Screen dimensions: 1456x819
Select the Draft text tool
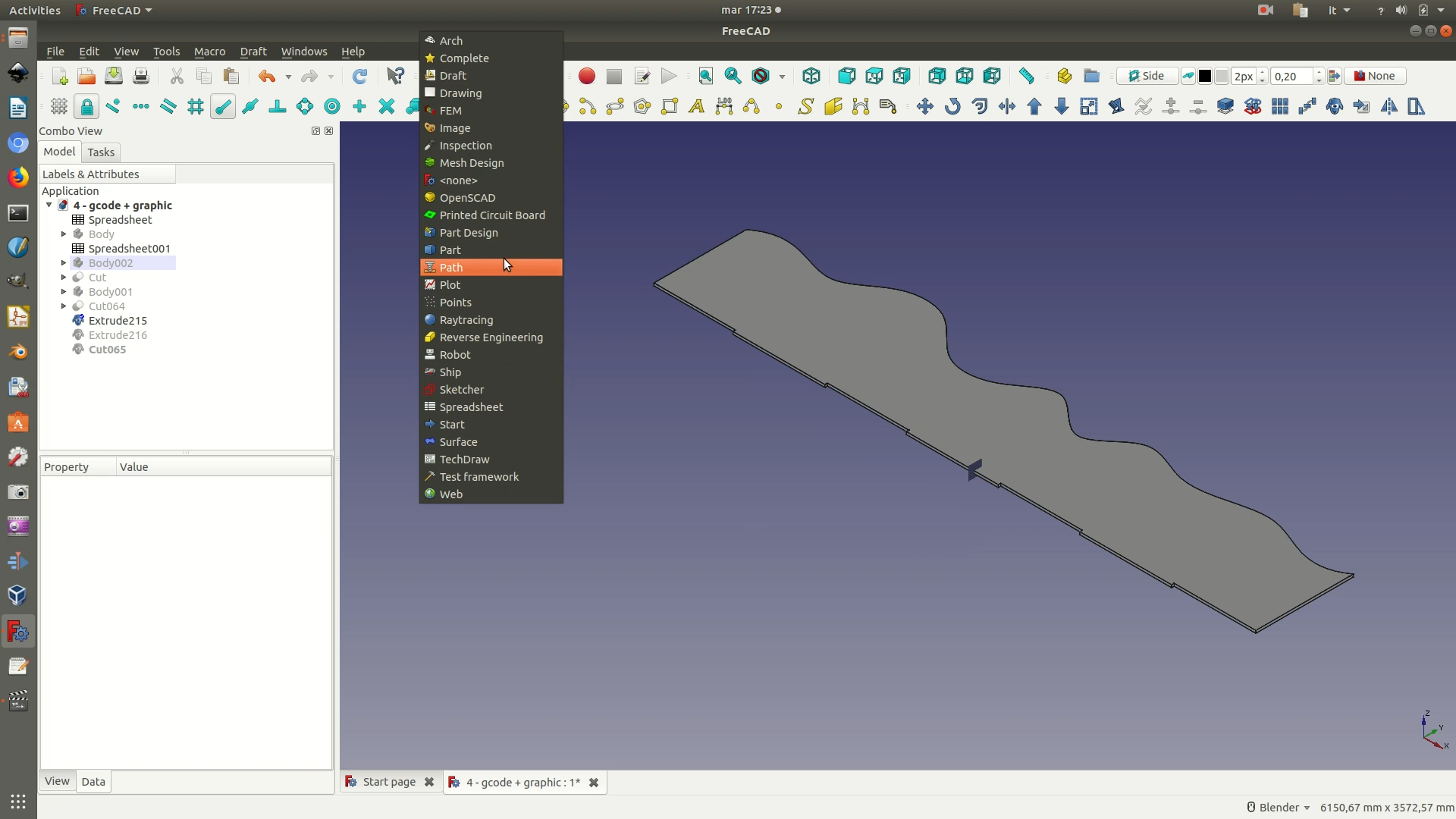697,106
